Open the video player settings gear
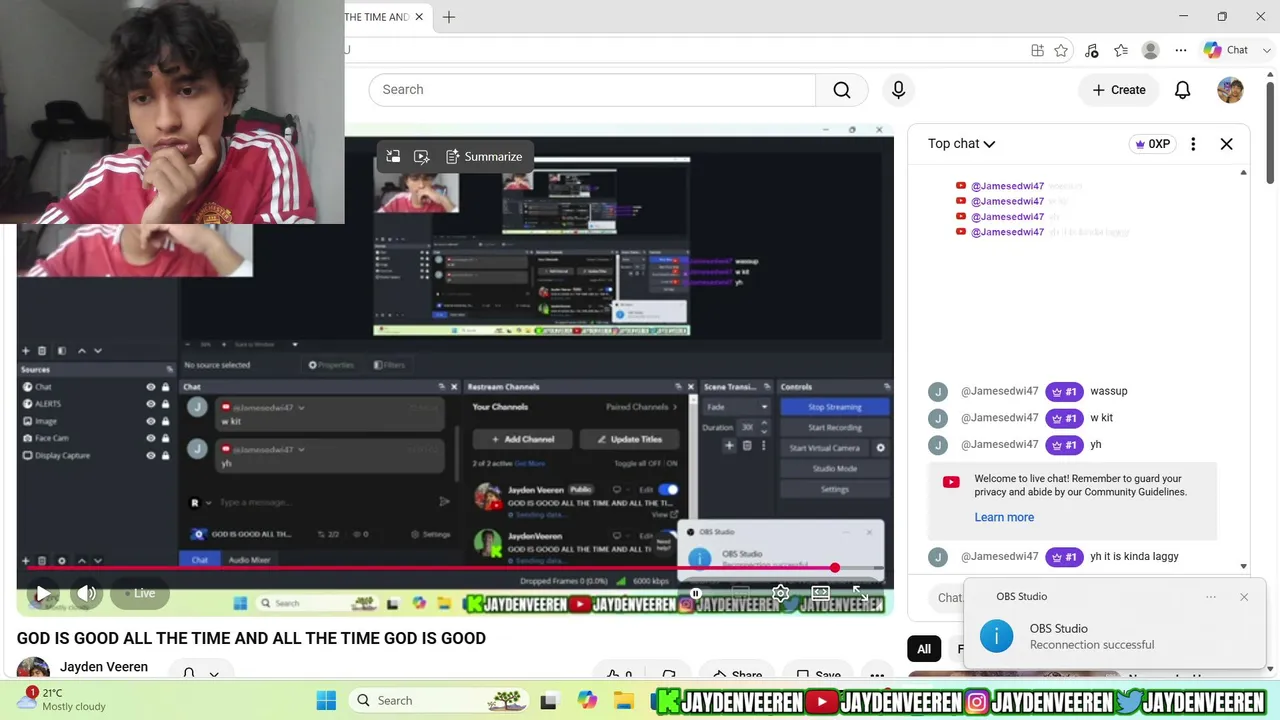The height and width of the screenshot is (720, 1280). click(x=781, y=593)
